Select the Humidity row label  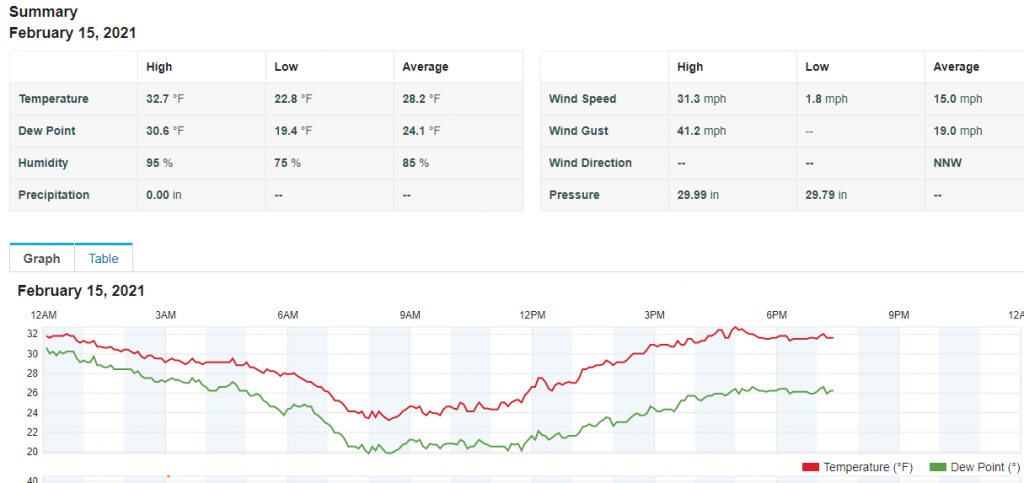point(45,163)
